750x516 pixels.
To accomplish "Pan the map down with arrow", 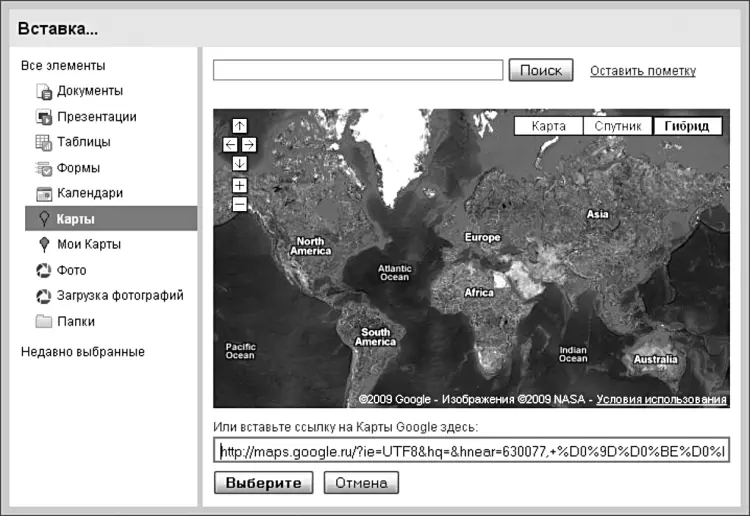I will [x=240, y=164].
